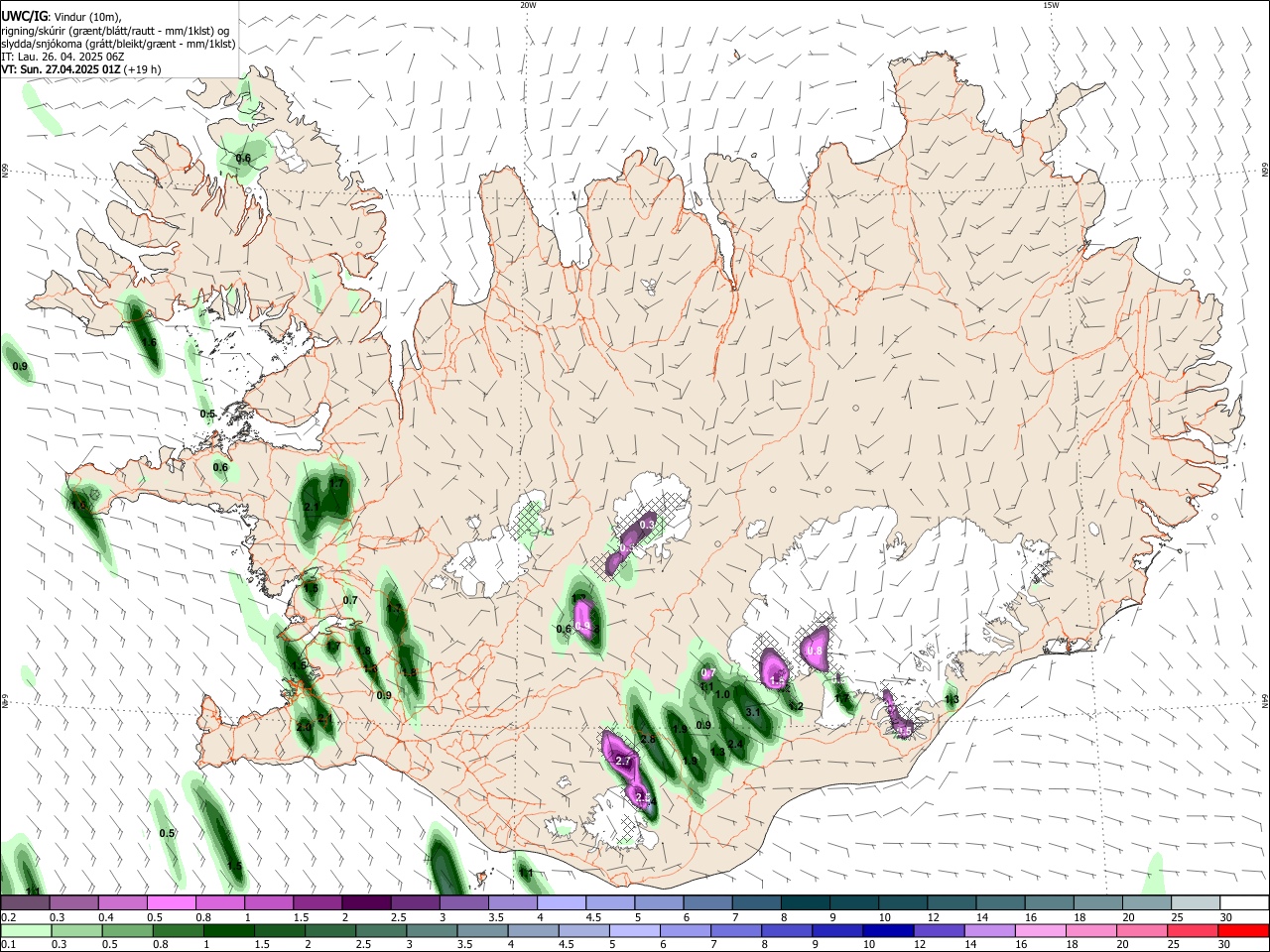
Task: Click the '15W' longitude label
Action: (x=1050, y=5)
